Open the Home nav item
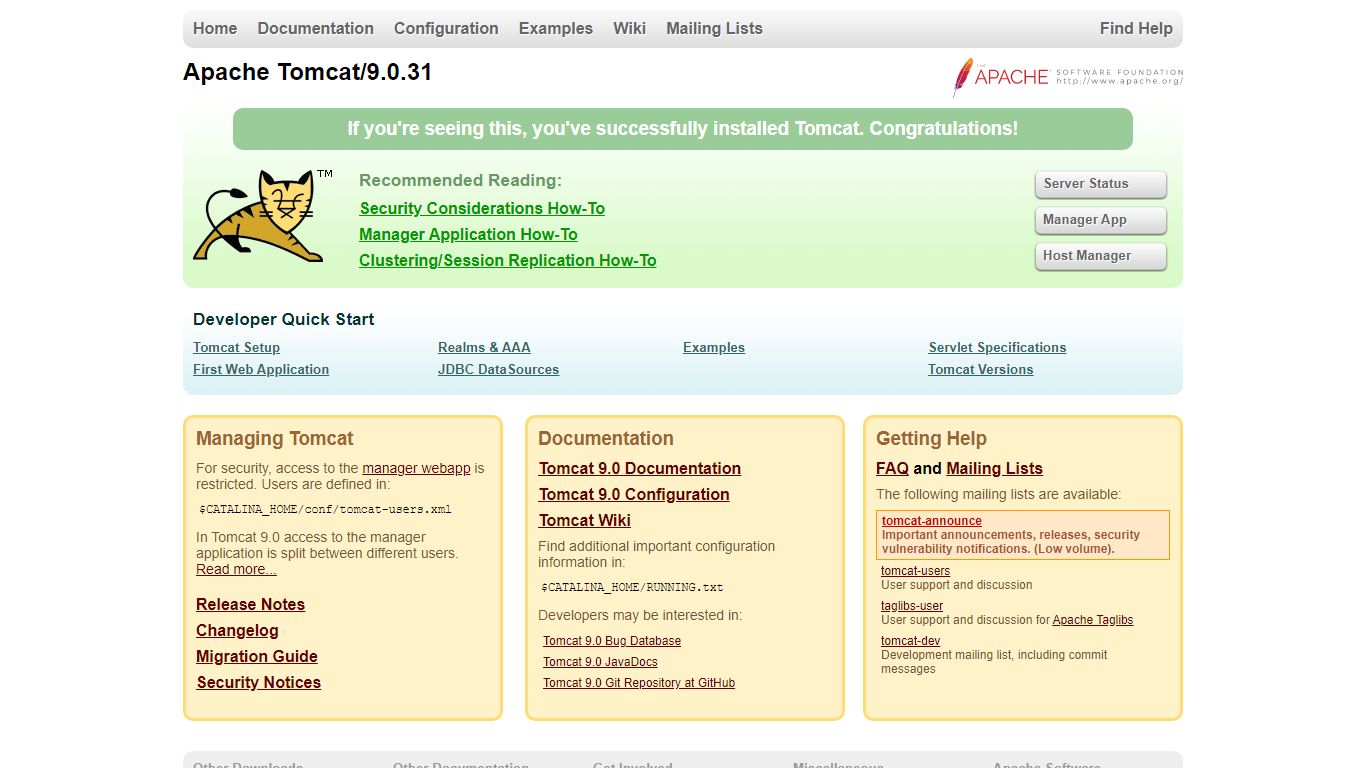Image resolution: width=1366 pixels, height=768 pixels. pyautogui.click(x=215, y=28)
